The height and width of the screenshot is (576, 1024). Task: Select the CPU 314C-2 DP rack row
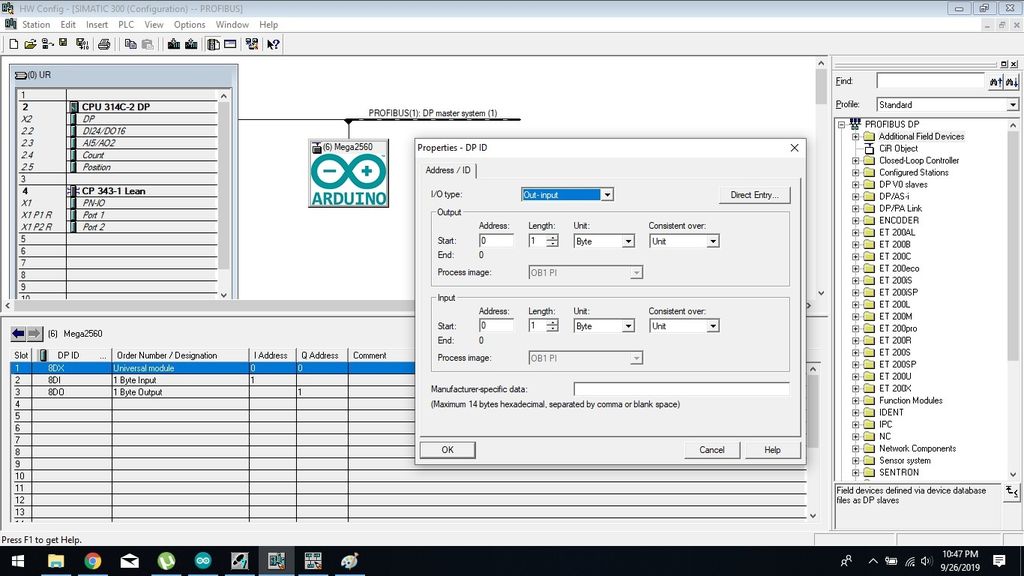tap(118, 106)
